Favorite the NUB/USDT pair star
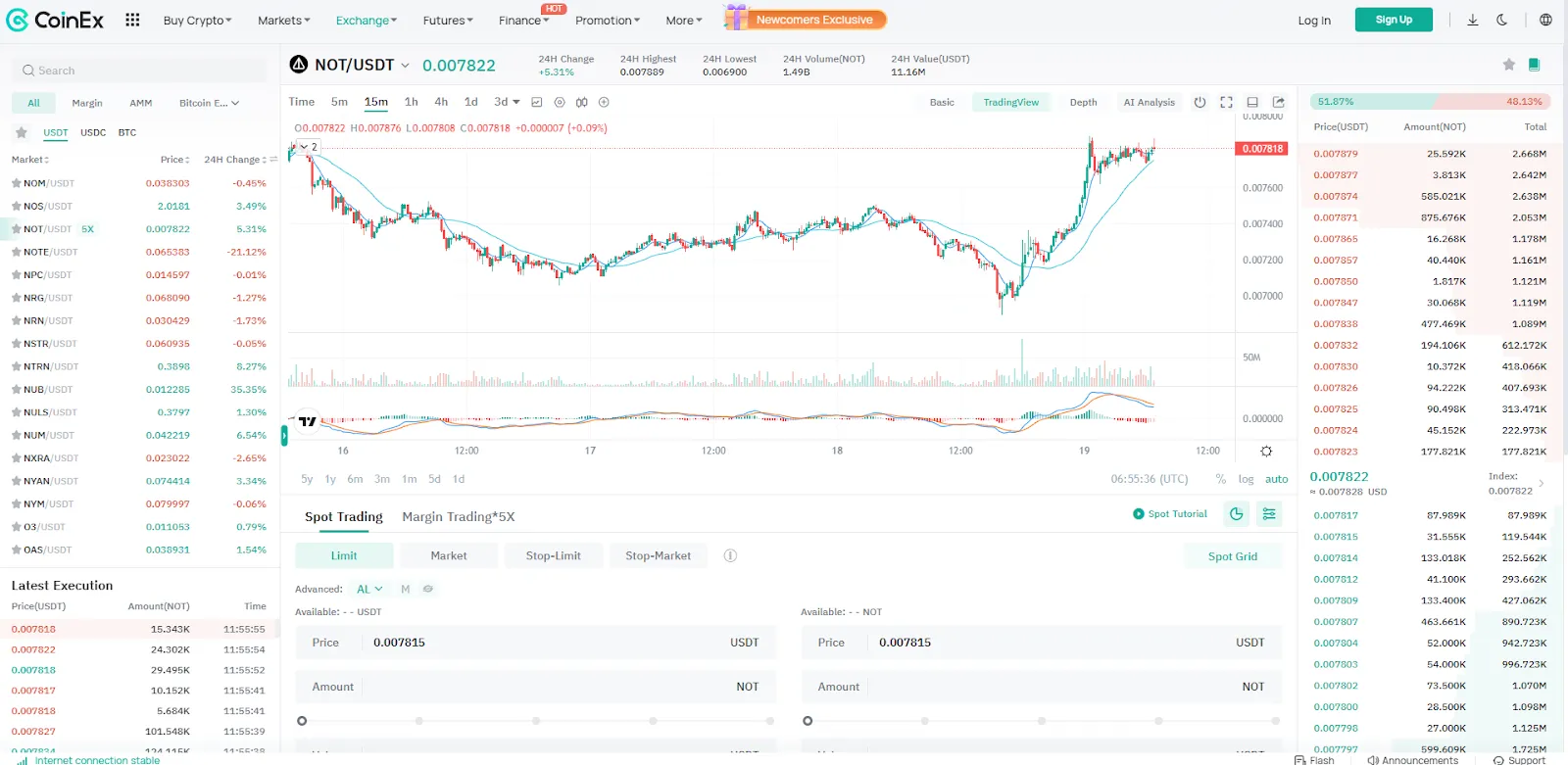 [16, 390]
